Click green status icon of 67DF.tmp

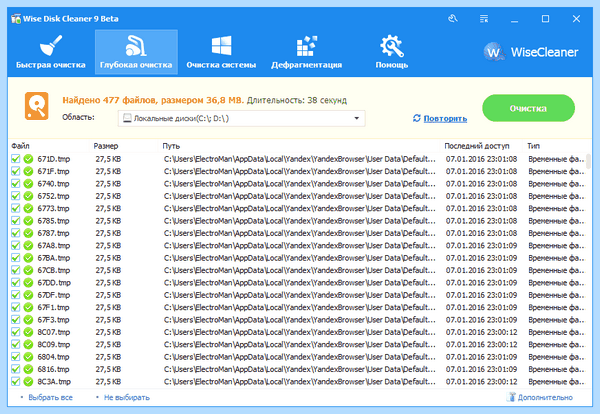pos(28,295)
